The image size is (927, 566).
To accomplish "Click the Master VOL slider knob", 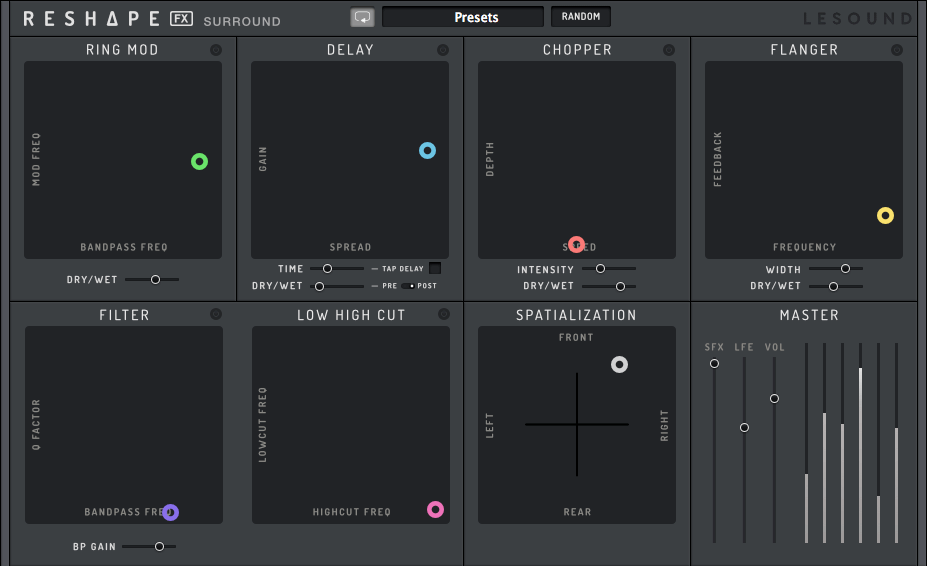I will coord(774,398).
